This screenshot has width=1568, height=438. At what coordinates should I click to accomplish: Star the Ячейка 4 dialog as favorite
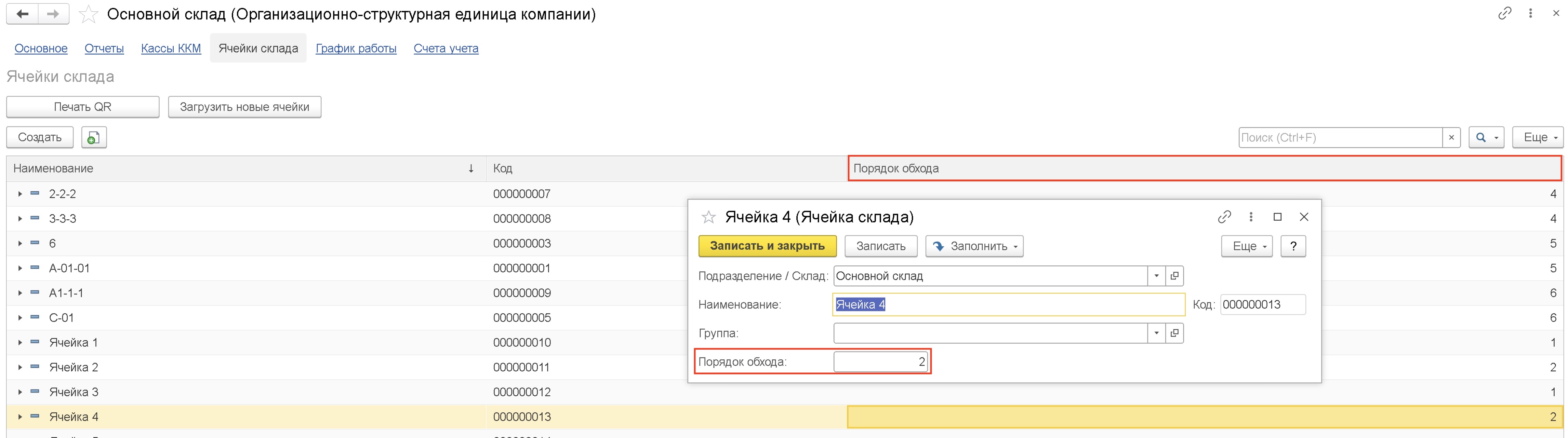click(x=708, y=217)
